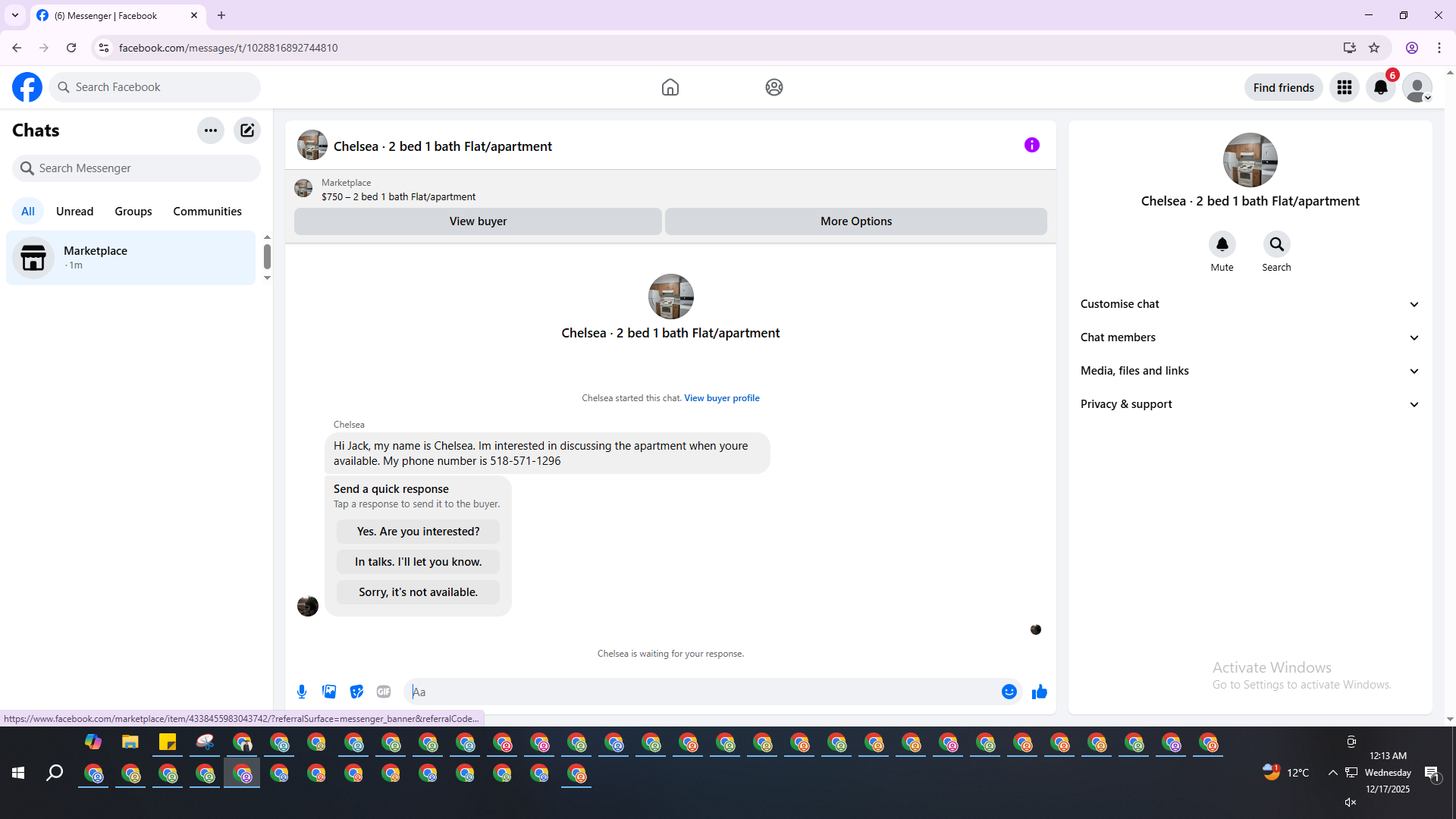This screenshot has width=1456, height=819.
Task: Record a voice clip with microphone icon
Action: point(302,692)
